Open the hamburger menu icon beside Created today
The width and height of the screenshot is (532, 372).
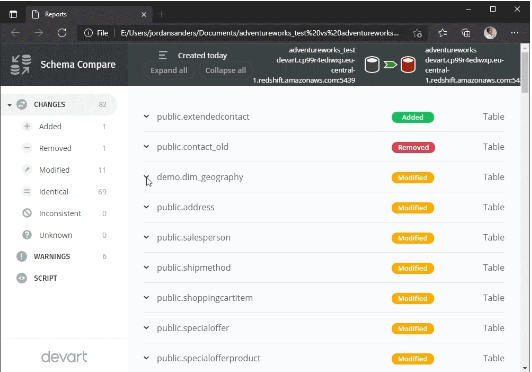pyautogui.click(x=163, y=55)
